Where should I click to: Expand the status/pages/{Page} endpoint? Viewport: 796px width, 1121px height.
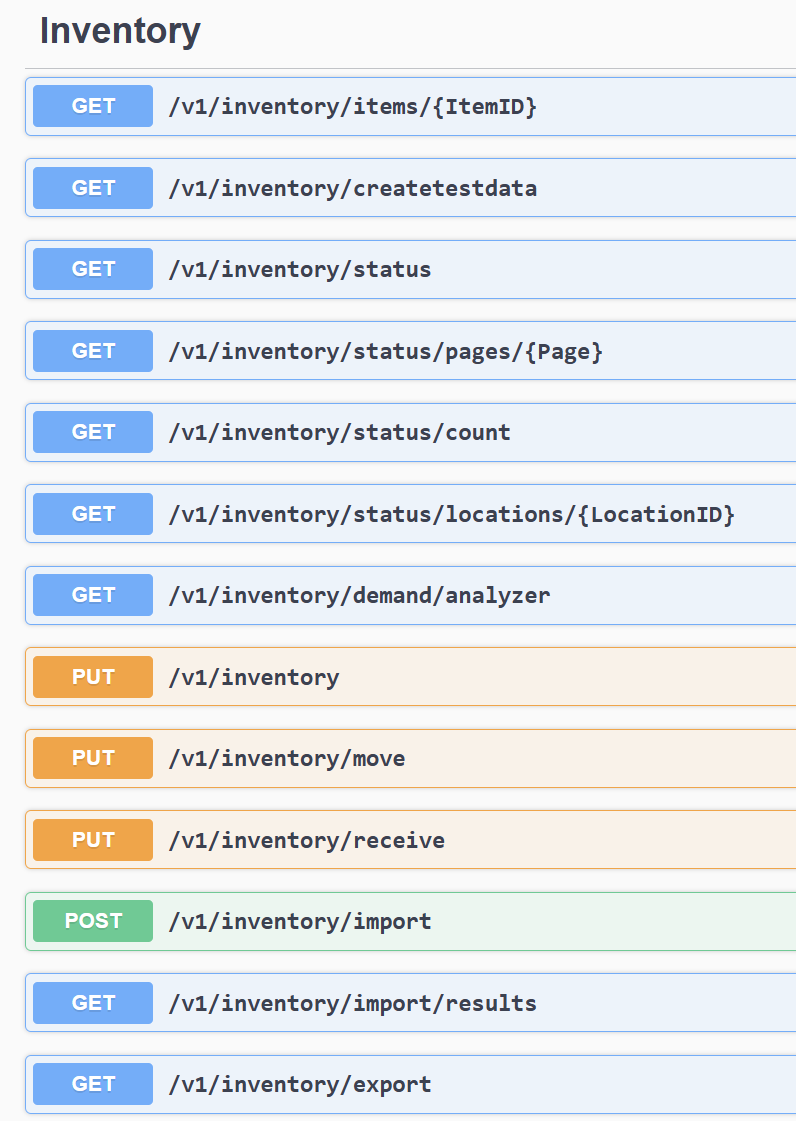pyautogui.click(x=385, y=351)
